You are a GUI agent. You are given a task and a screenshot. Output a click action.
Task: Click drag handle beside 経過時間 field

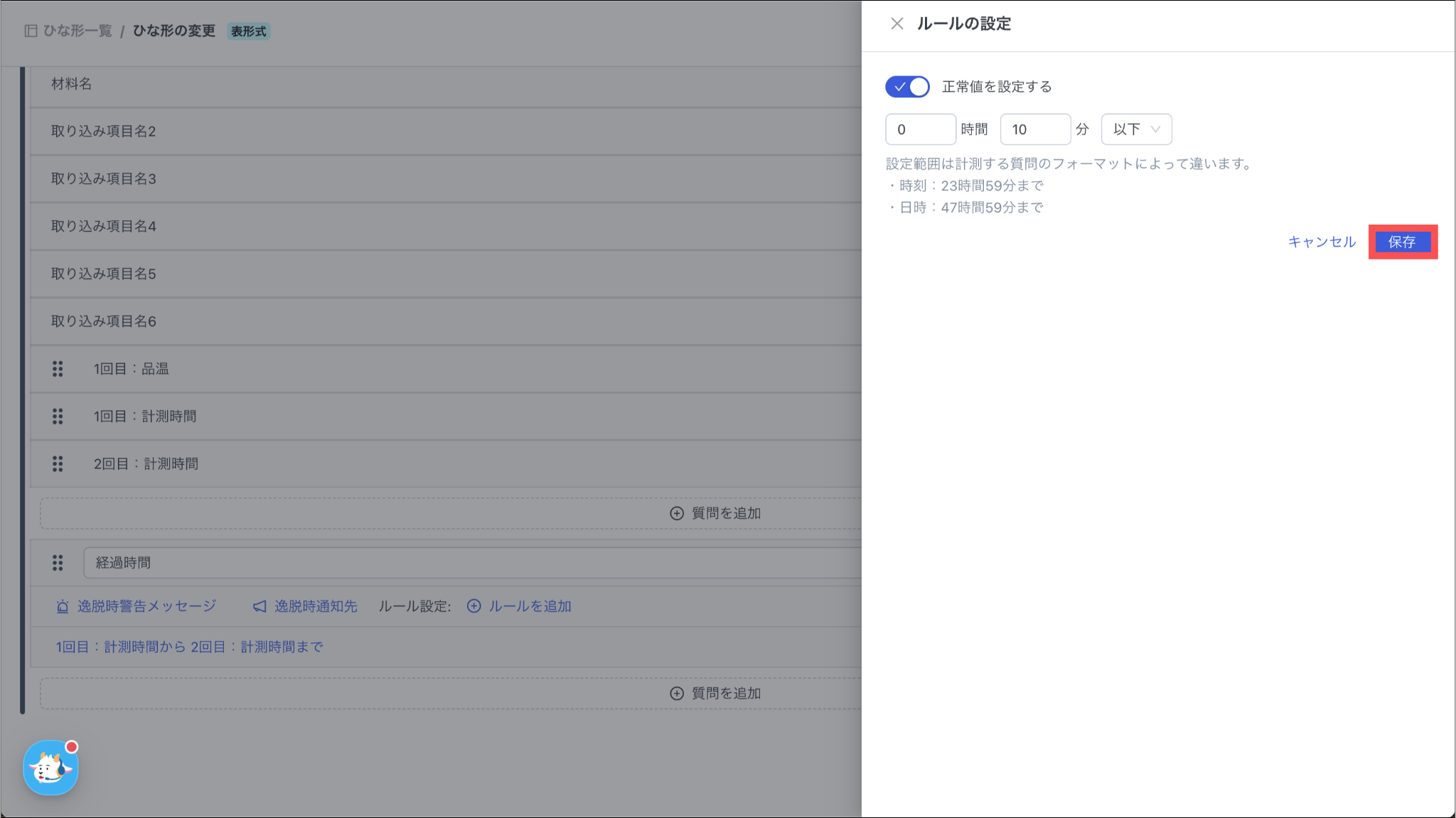[x=58, y=563]
